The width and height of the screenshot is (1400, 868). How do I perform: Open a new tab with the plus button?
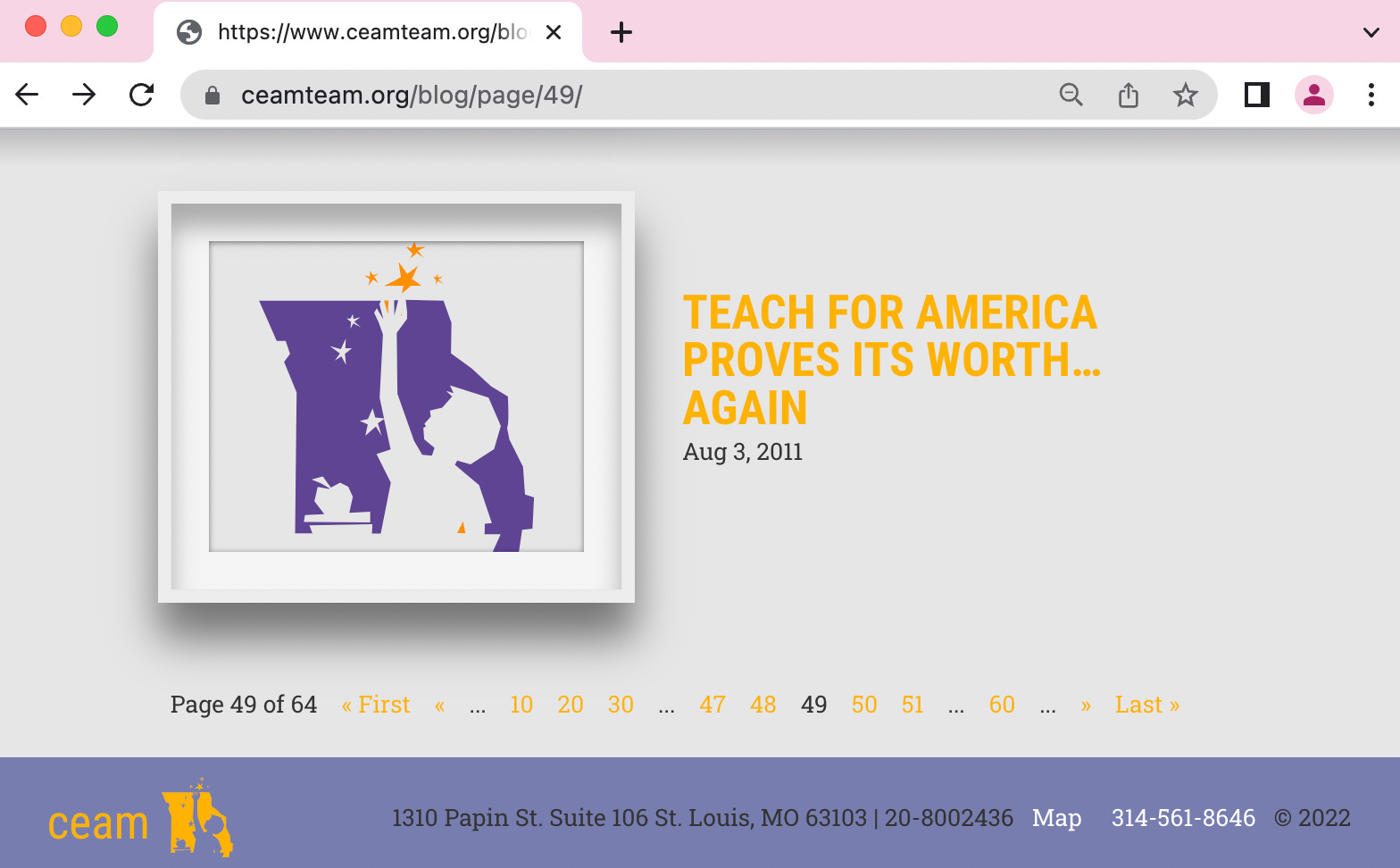pos(621,32)
